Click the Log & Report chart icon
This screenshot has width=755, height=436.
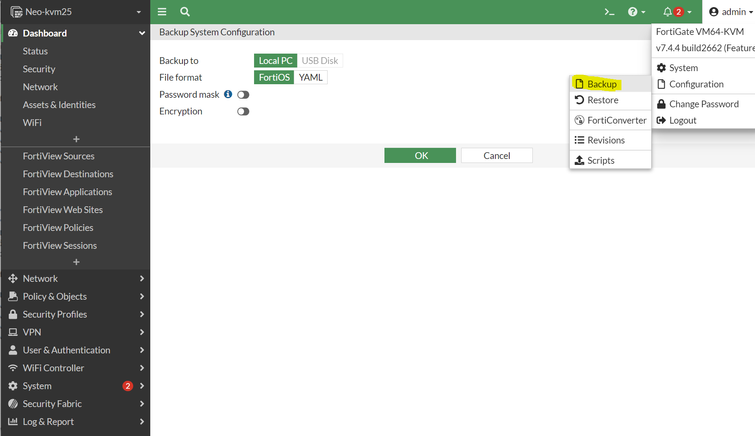pyautogui.click(x=13, y=422)
